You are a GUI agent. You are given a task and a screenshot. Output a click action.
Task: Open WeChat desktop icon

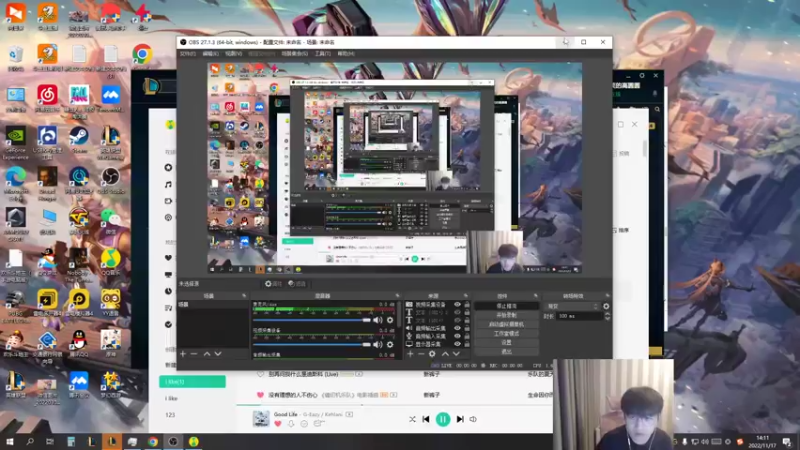click(111, 221)
